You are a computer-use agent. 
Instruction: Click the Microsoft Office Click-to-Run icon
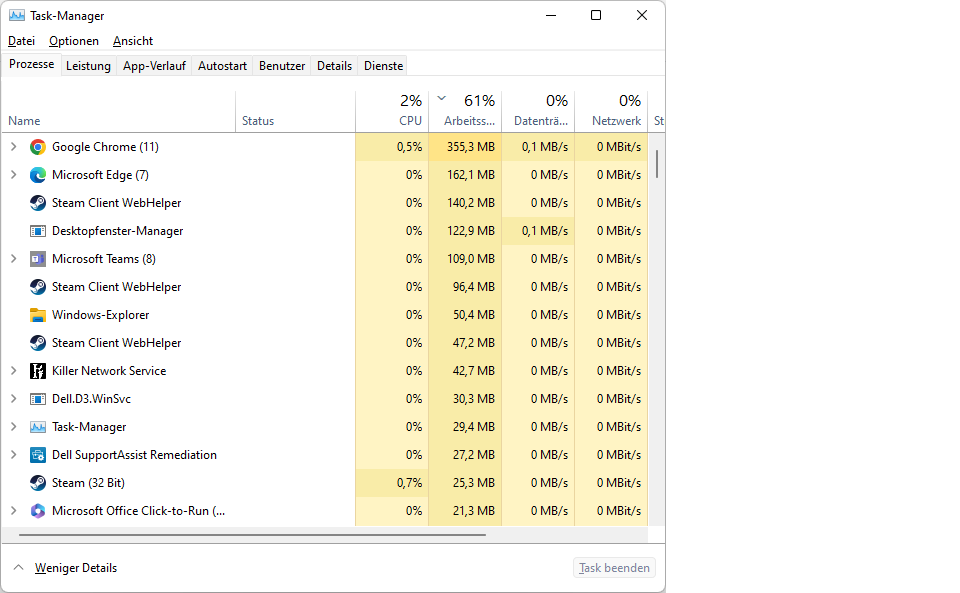point(38,511)
